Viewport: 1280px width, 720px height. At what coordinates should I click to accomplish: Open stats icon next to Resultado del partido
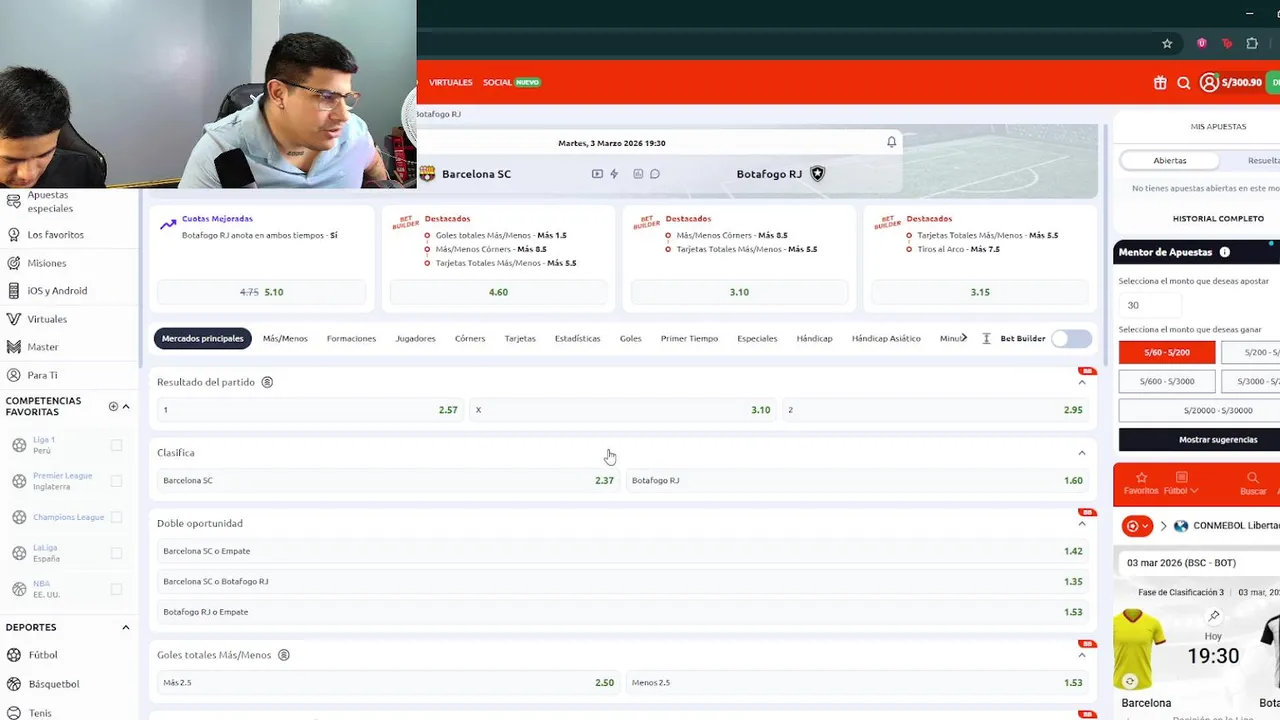[267, 382]
